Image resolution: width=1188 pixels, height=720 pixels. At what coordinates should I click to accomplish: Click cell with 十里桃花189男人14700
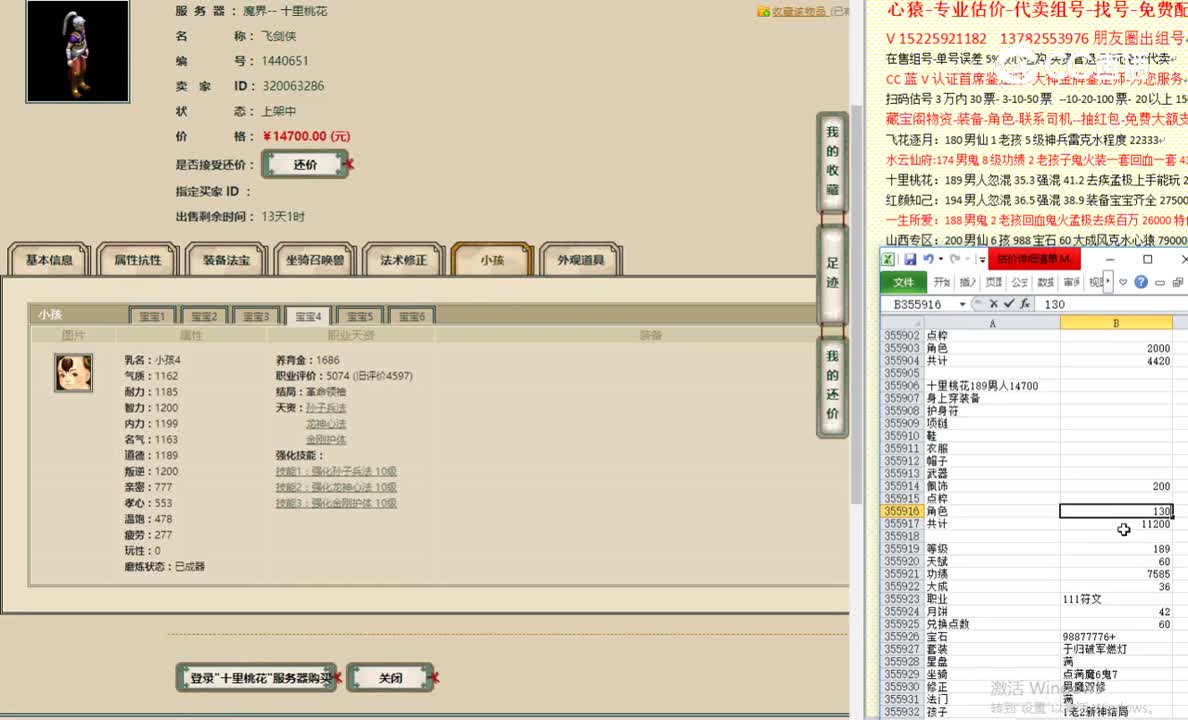992,386
